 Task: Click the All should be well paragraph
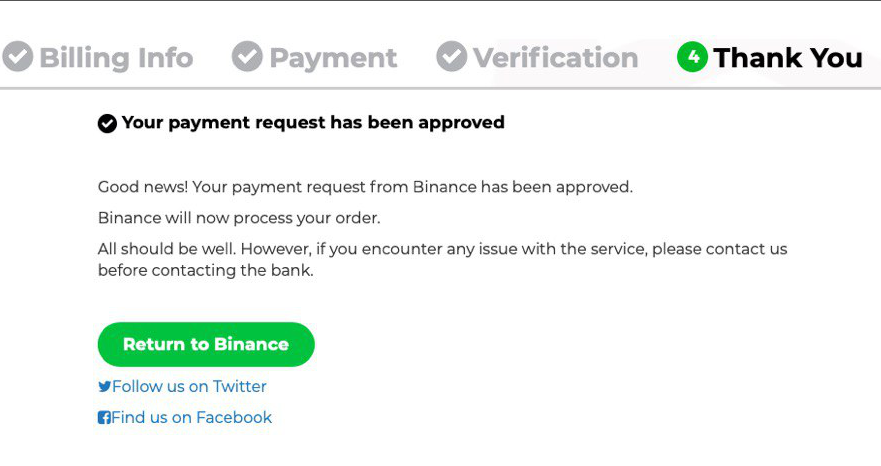pyautogui.click(x=440, y=259)
